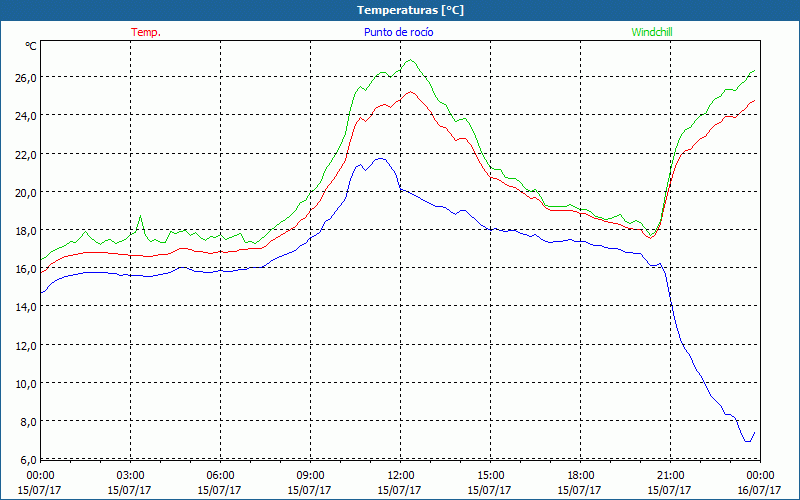Select the green Windchill legend label

pyautogui.click(x=652, y=32)
